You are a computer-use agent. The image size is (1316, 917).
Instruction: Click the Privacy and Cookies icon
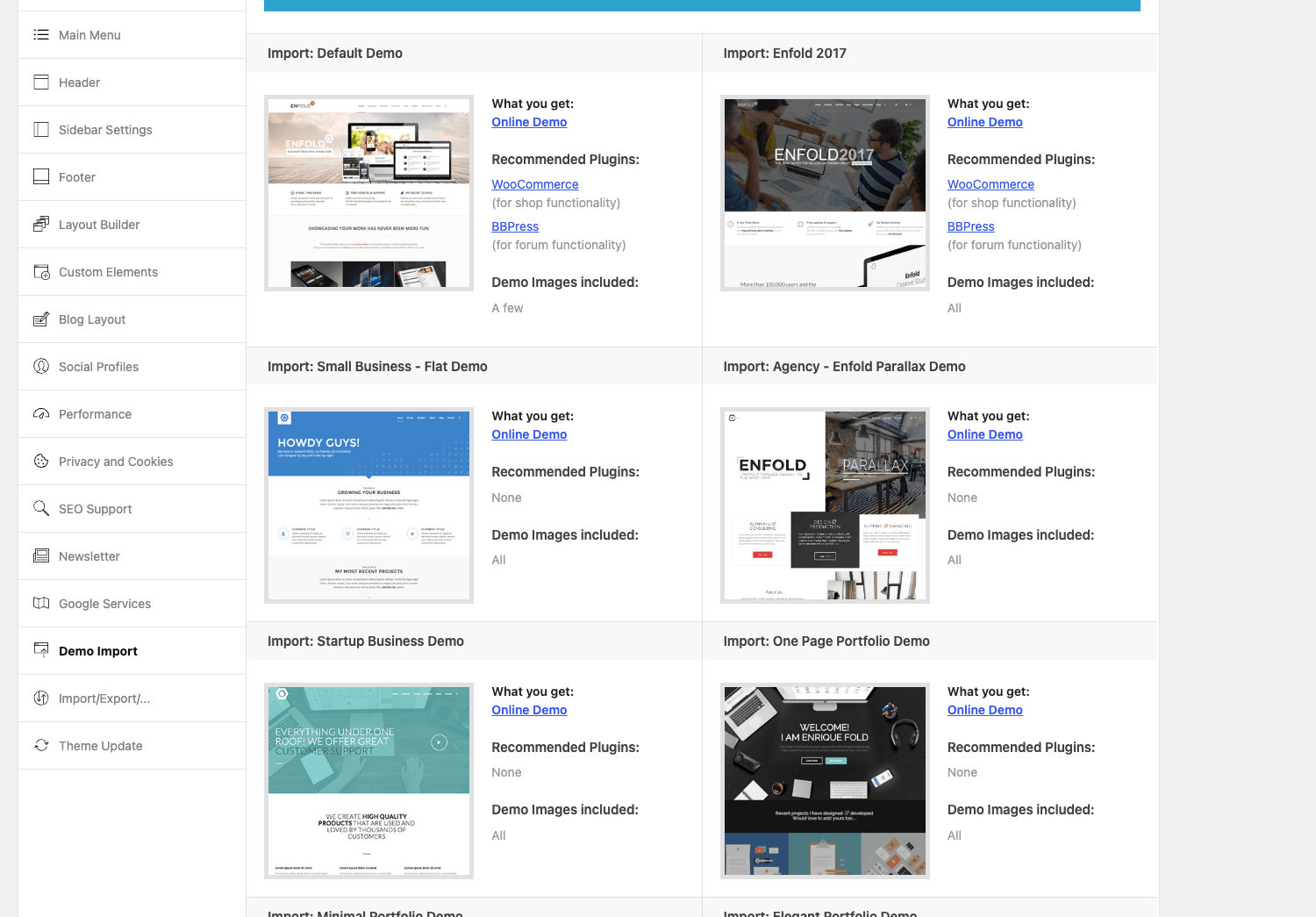pyautogui.click(x=41, y=462)
